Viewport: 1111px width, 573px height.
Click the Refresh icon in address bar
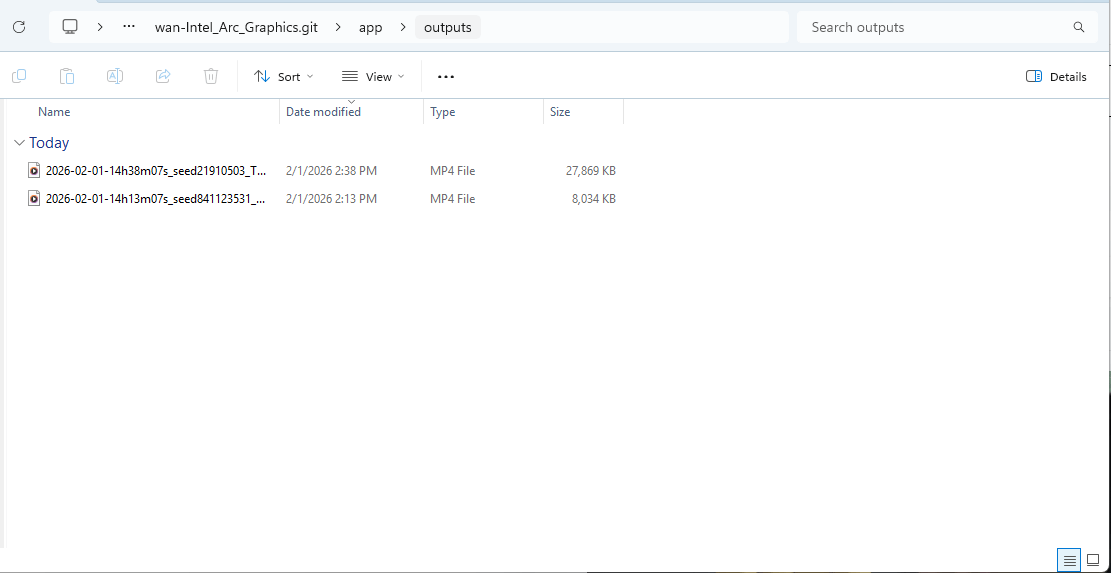[19, 27]
